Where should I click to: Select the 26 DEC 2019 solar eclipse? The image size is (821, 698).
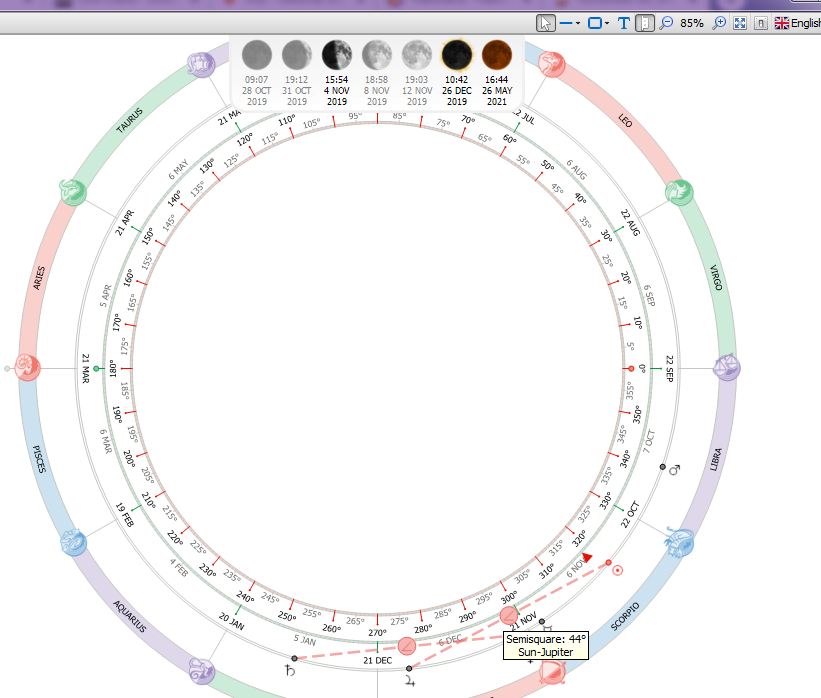(x=457, y=73)
